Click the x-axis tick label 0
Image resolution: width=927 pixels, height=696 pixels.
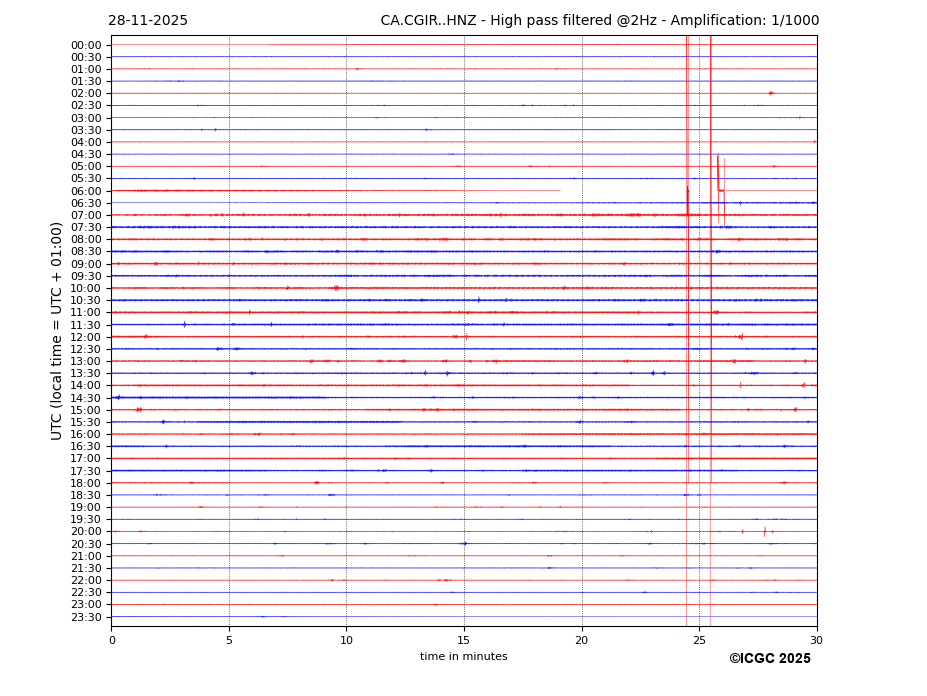click(x=112, y=641)
